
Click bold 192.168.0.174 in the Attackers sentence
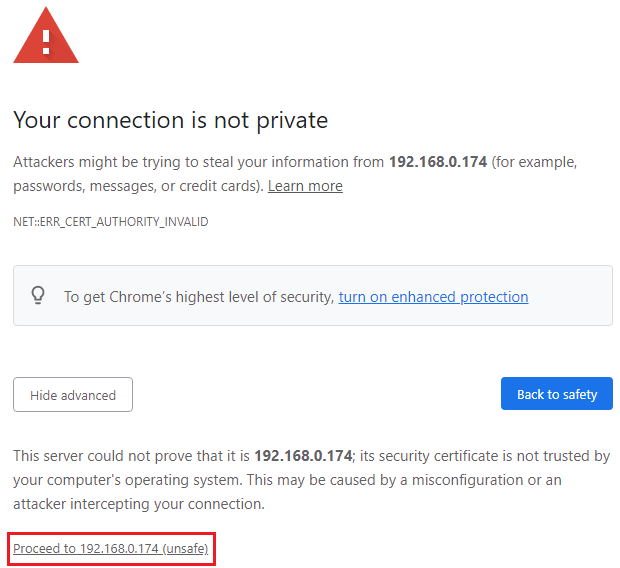click(437, 161)
